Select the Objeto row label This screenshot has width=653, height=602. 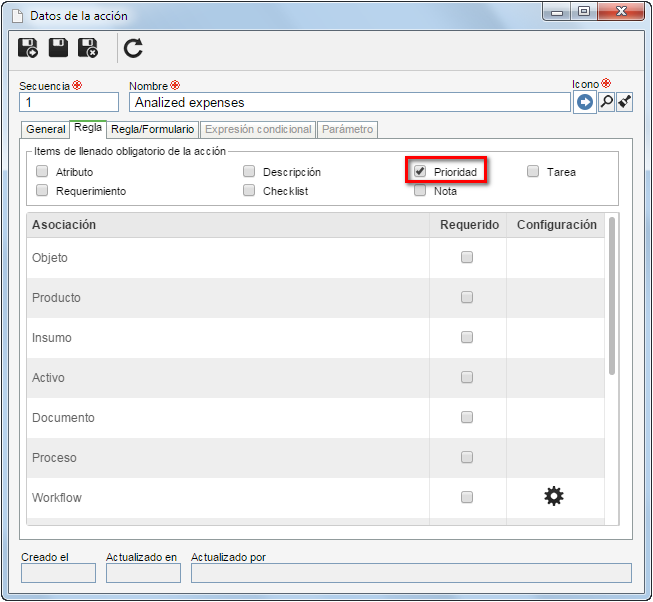[50, 258]
